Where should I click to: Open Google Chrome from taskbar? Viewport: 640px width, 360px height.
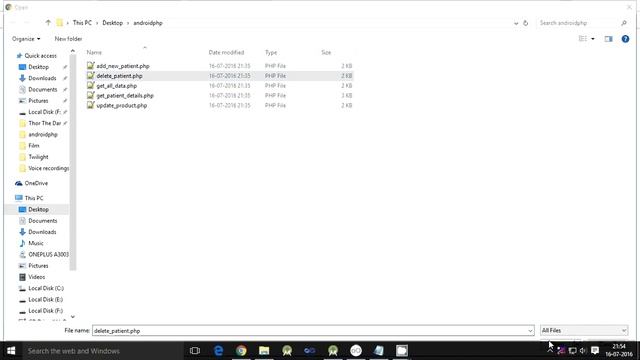click(x=241, y=351)
